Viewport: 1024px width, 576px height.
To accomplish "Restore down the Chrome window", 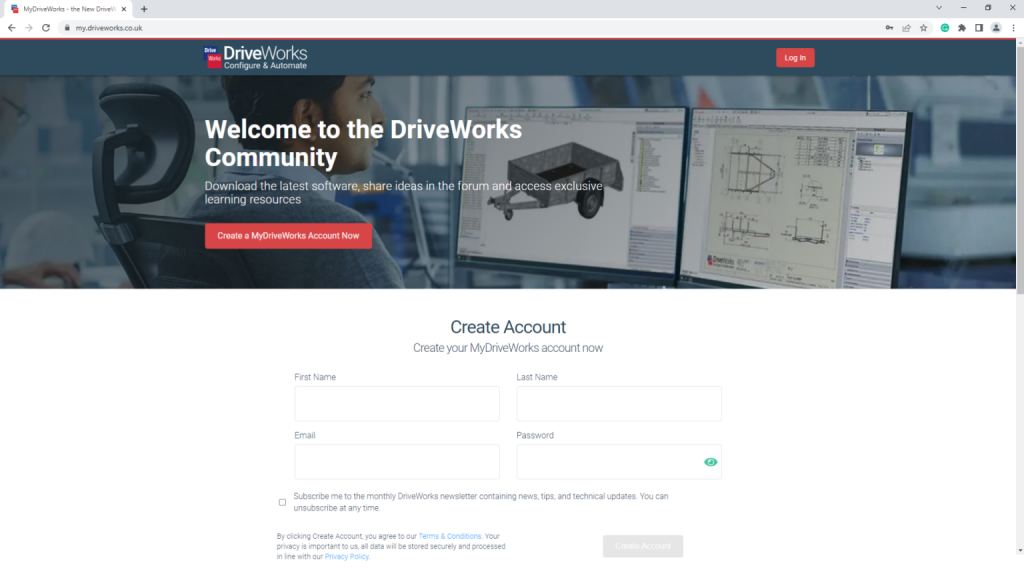I will [987, 8].
